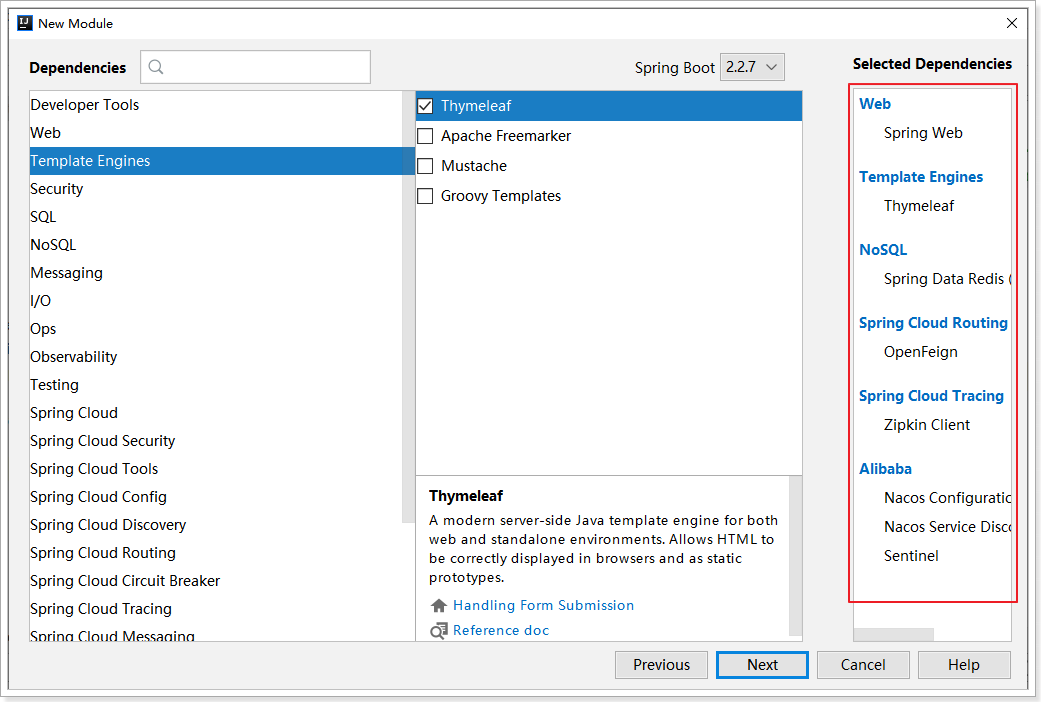Click the IntelliJ logo in title bar
This screenshot has height=702, width=1041.
coord(25,23)
